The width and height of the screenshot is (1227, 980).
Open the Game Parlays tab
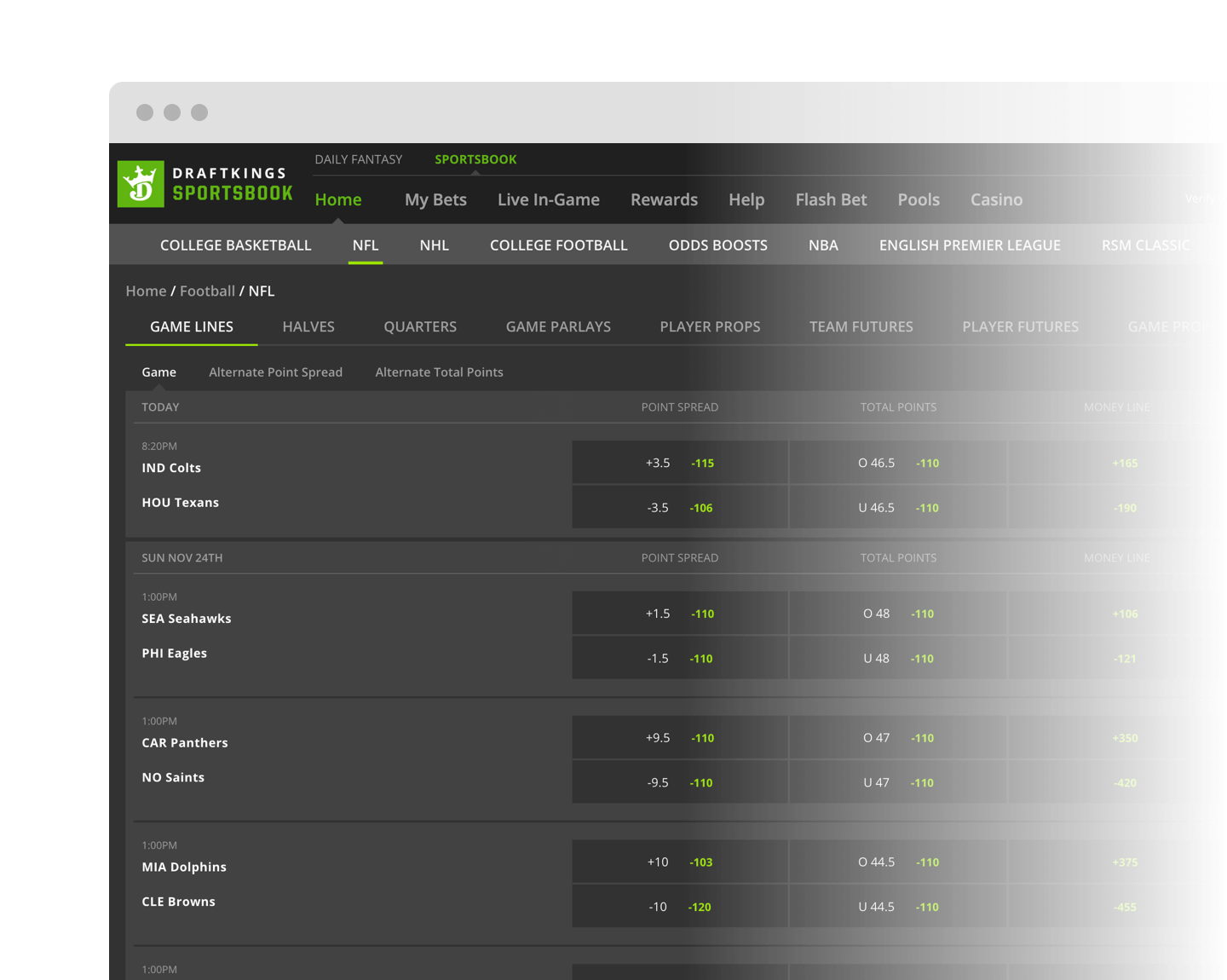tap(558, 326)
